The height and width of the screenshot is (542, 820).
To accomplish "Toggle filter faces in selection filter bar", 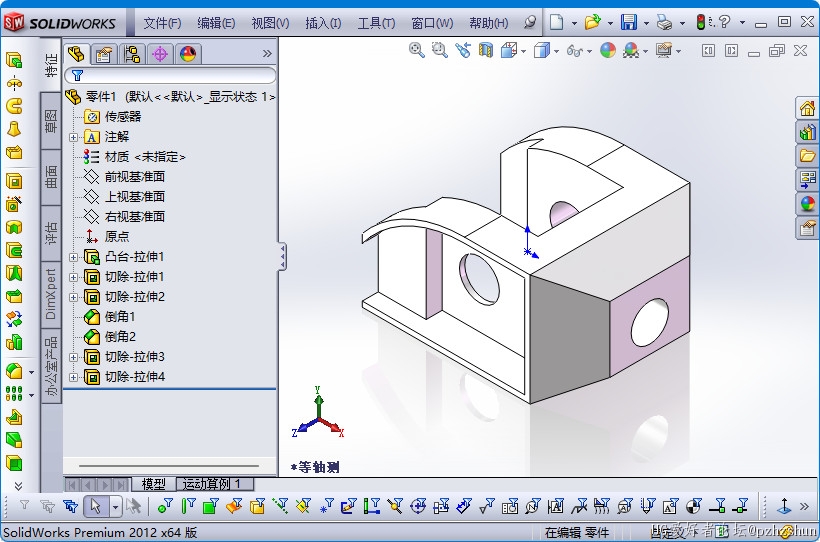I will pos(210,506).
